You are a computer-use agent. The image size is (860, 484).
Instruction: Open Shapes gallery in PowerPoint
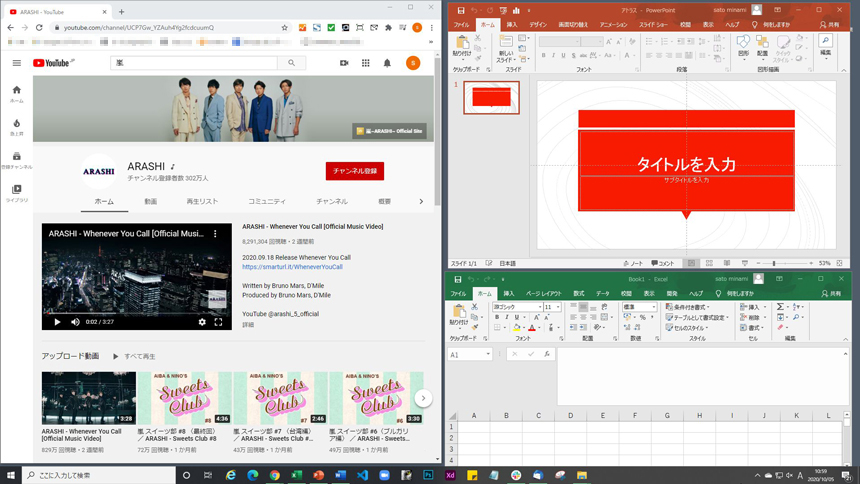(x=743, y=46)
